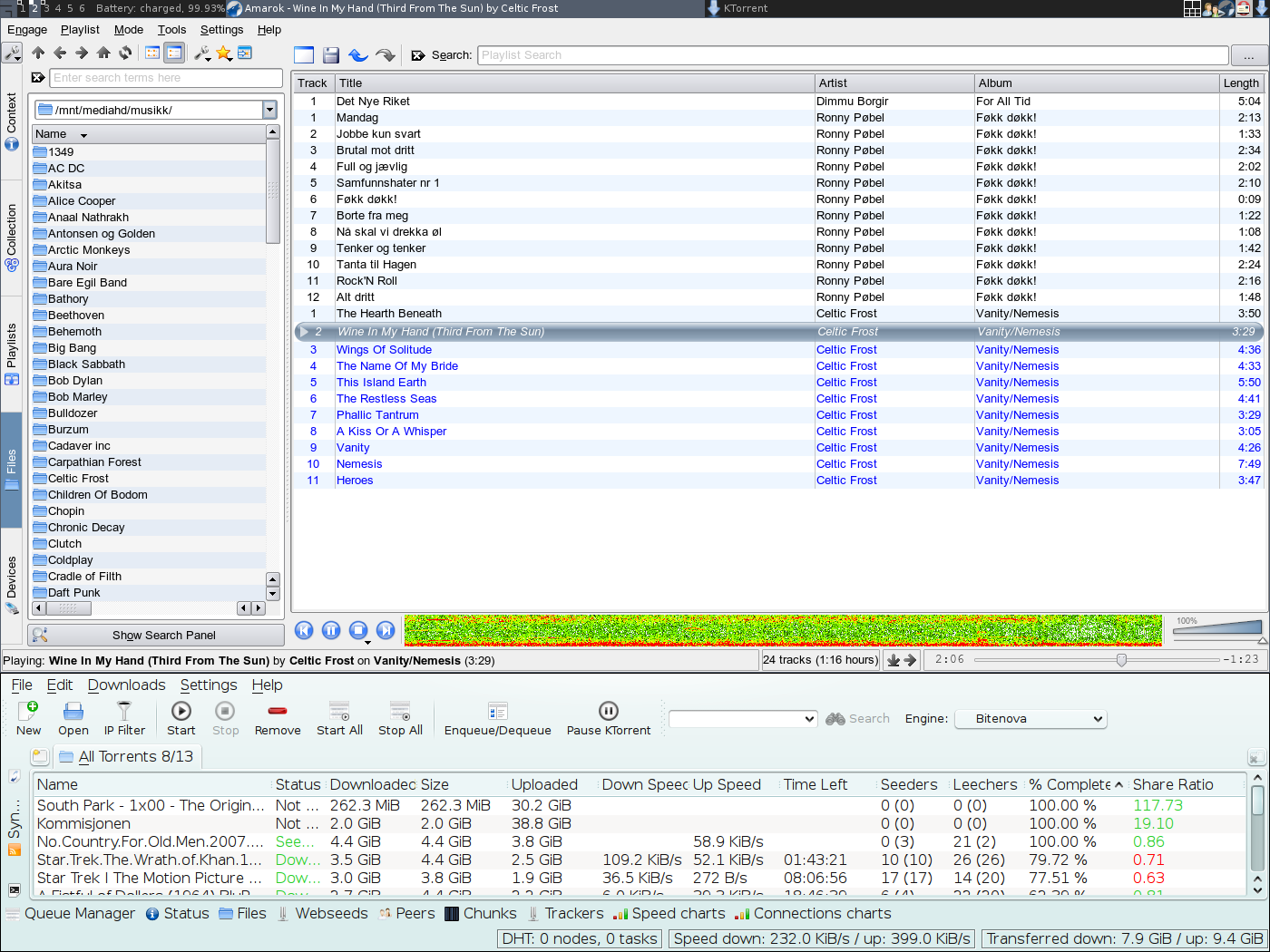Sort playlist by Artist column
Viewport: 1270px width, 952px height.
point(894,83)
